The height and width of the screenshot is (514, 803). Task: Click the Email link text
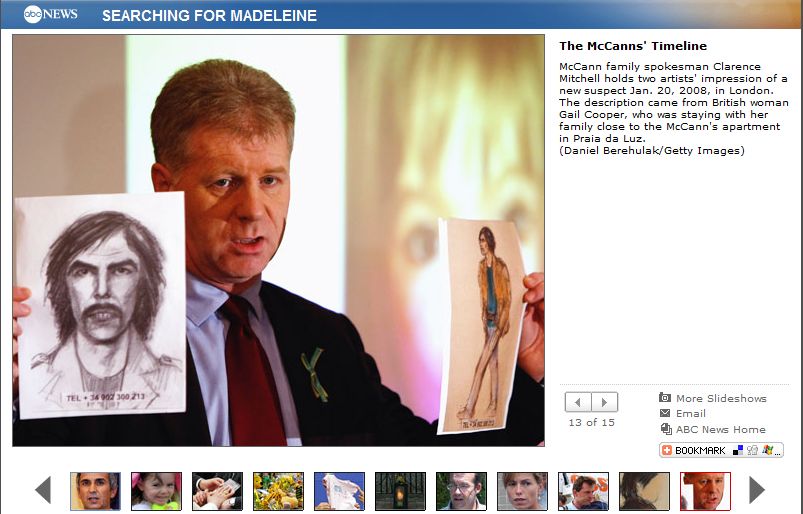pos(690,414)
